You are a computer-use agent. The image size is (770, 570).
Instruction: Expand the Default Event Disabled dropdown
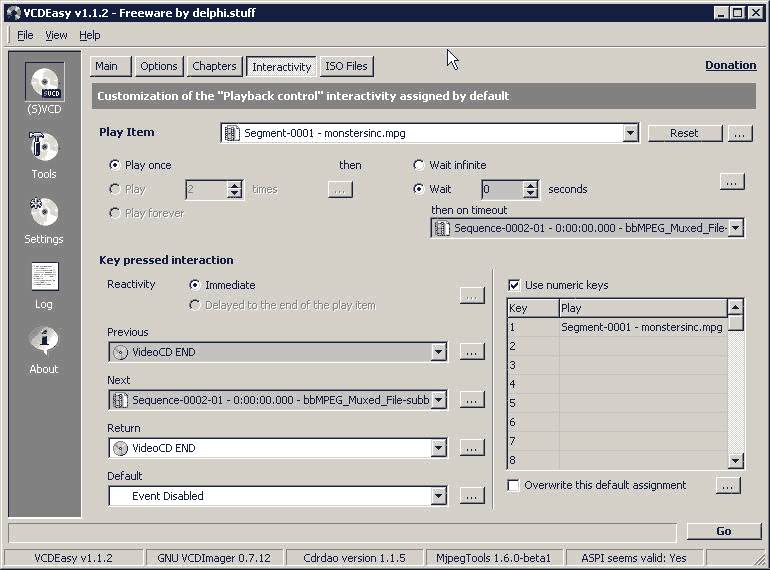pos(439,496)
